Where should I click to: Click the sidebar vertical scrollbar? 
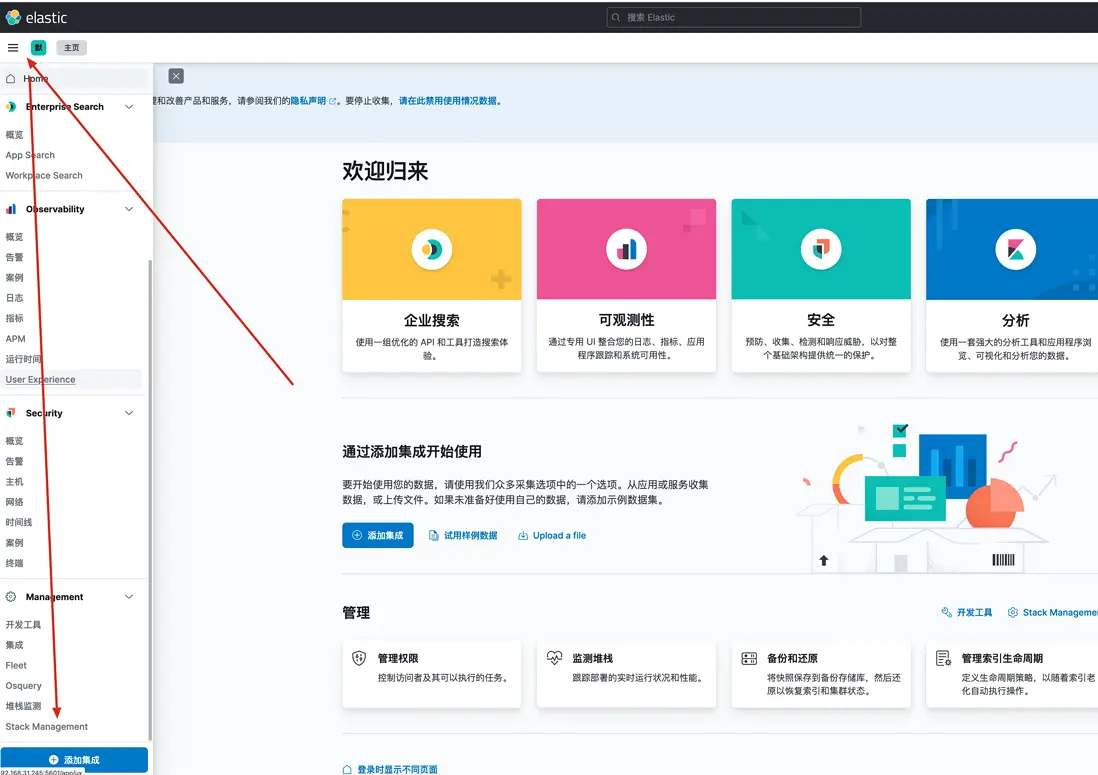pos(150,500)
